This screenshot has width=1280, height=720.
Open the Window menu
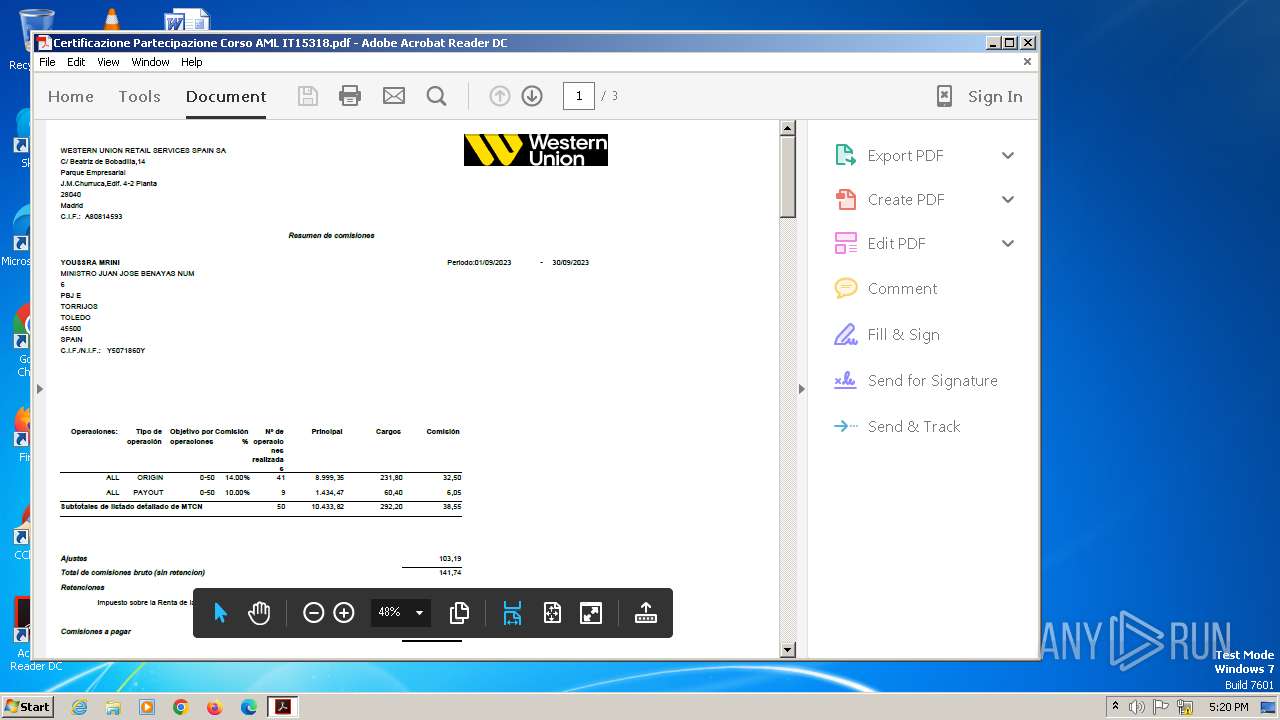[x=150, y=62]
